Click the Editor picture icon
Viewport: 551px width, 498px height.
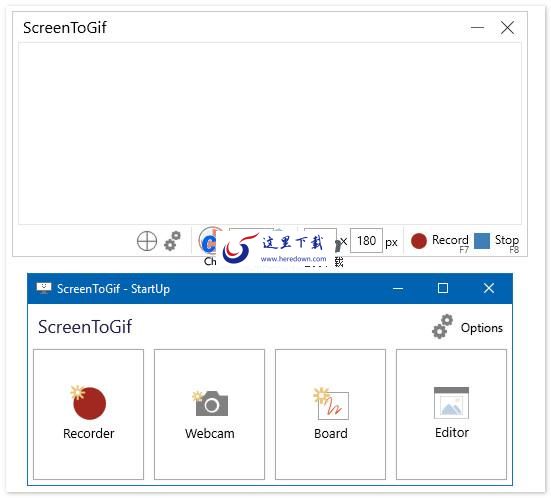(452, 403)
